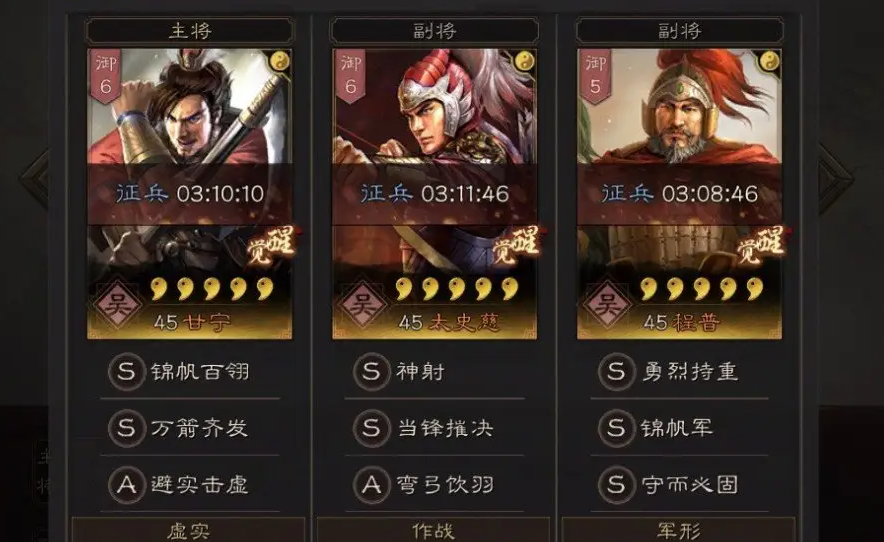This screenshot has height=542, width=884.
Task: Click the A-rank icon beside 弯弓饮羽
Action: 372,484
